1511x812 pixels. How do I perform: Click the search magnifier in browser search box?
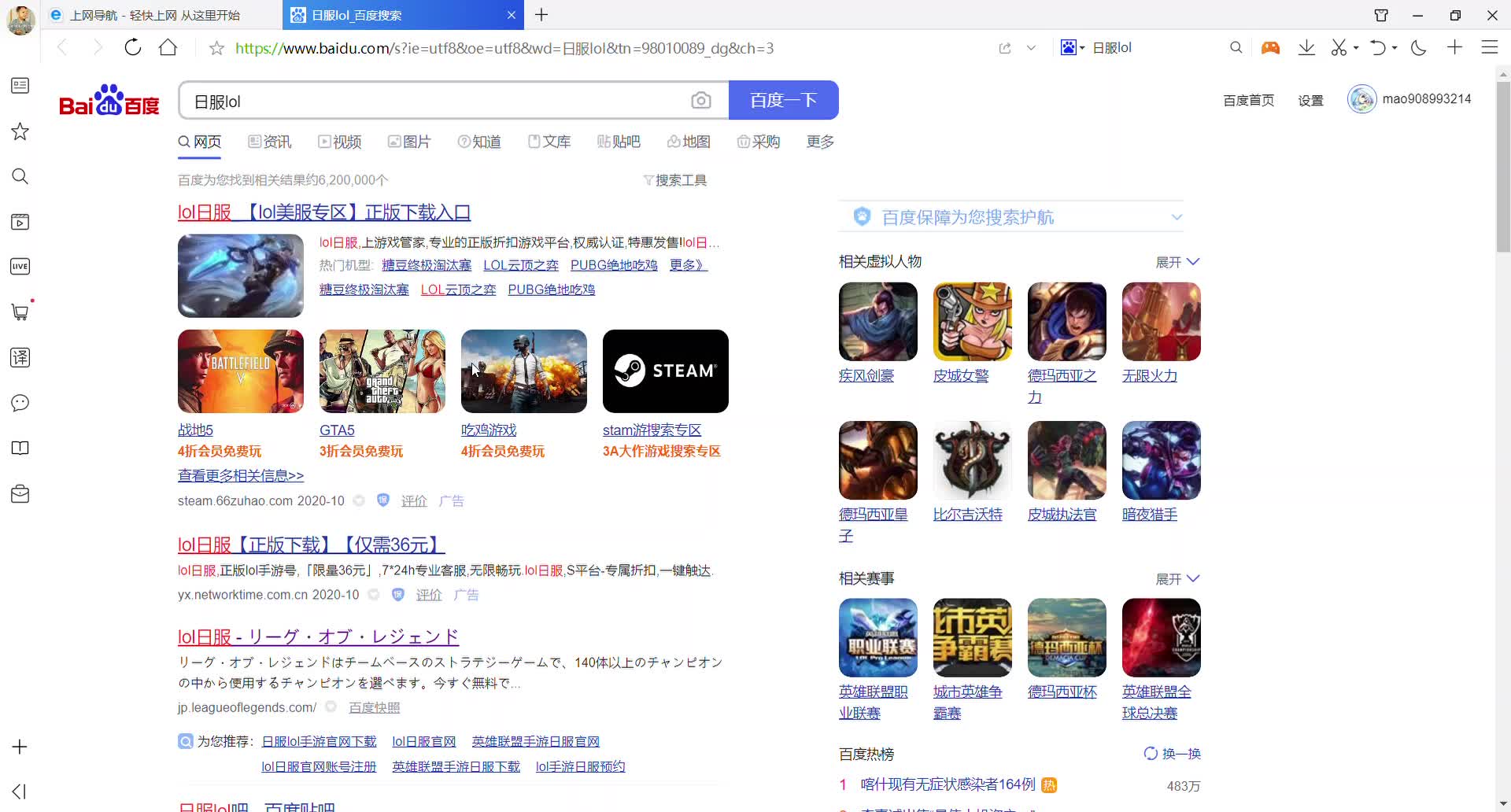(1236, 47)
